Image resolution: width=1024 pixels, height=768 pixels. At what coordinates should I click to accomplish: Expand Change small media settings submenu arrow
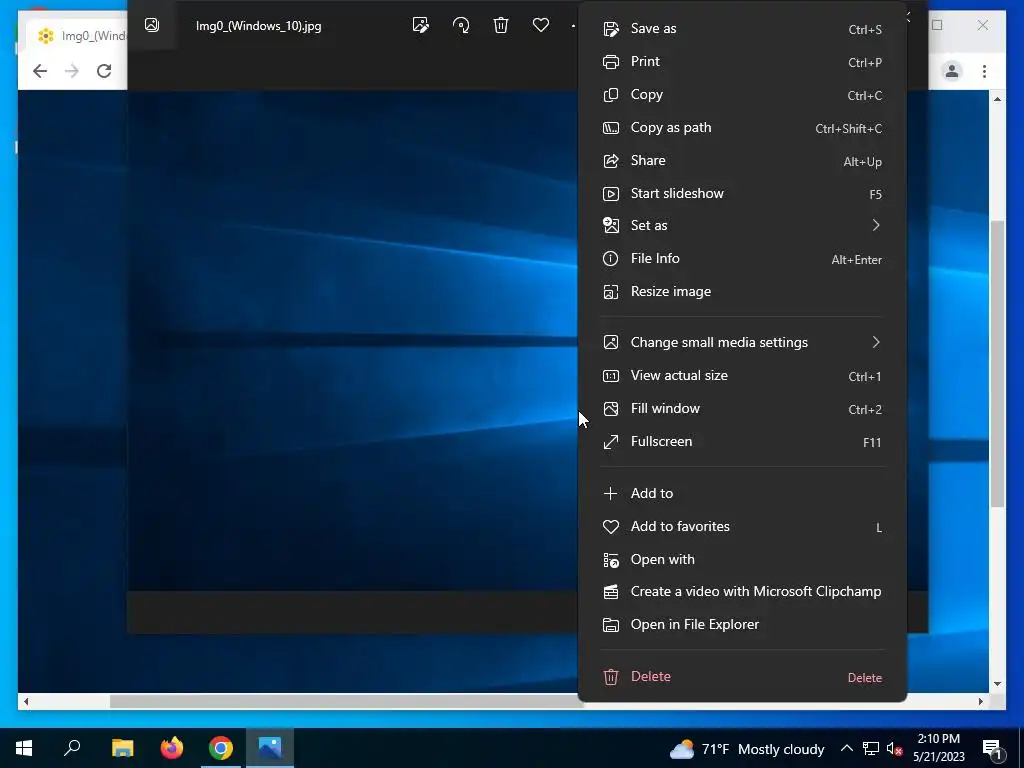tap(876, 342)
